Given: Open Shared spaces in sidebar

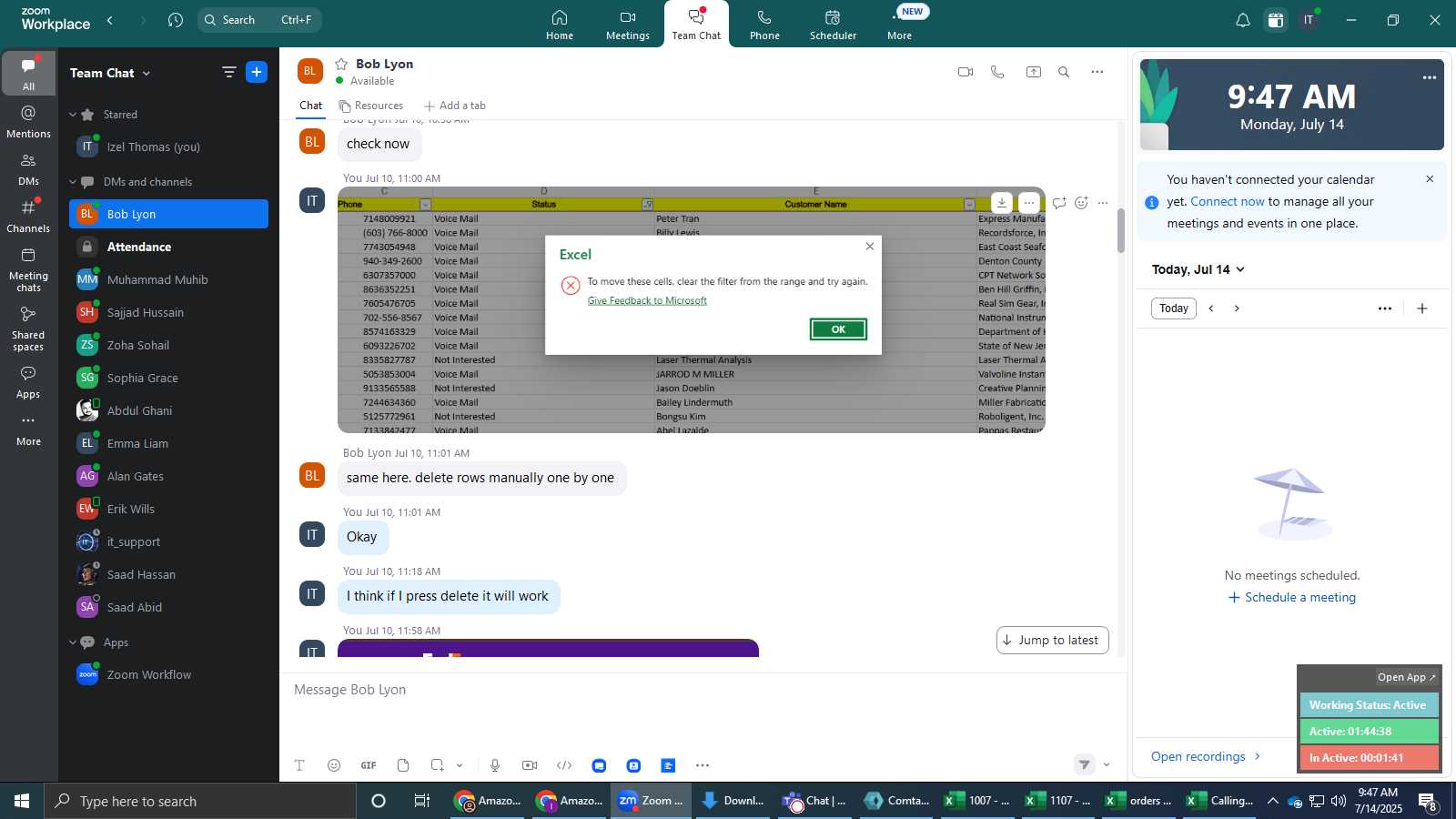Looking at the screenshot, I should pos(29,329).
